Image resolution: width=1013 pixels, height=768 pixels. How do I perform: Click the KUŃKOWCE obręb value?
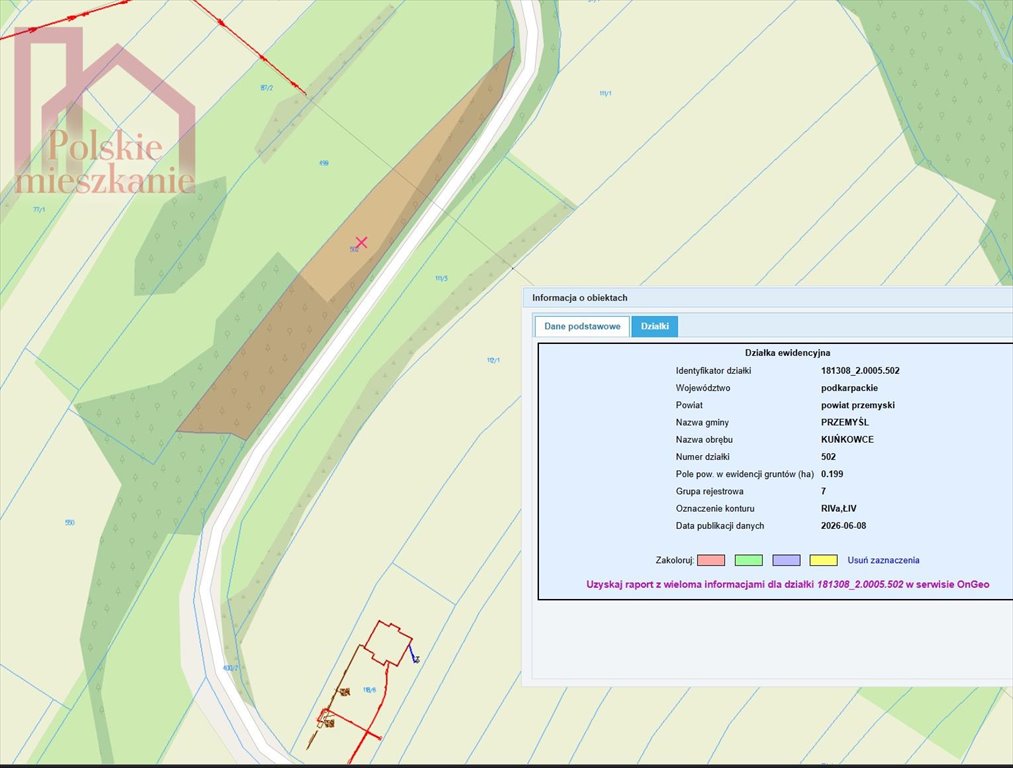847,440
